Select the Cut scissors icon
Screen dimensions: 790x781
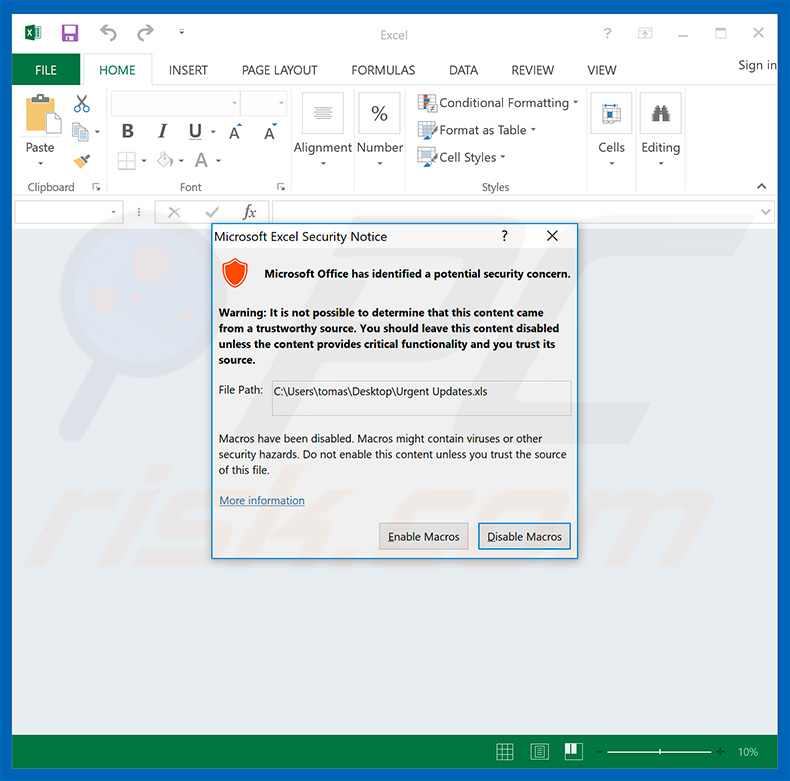(x=81, y=103)
